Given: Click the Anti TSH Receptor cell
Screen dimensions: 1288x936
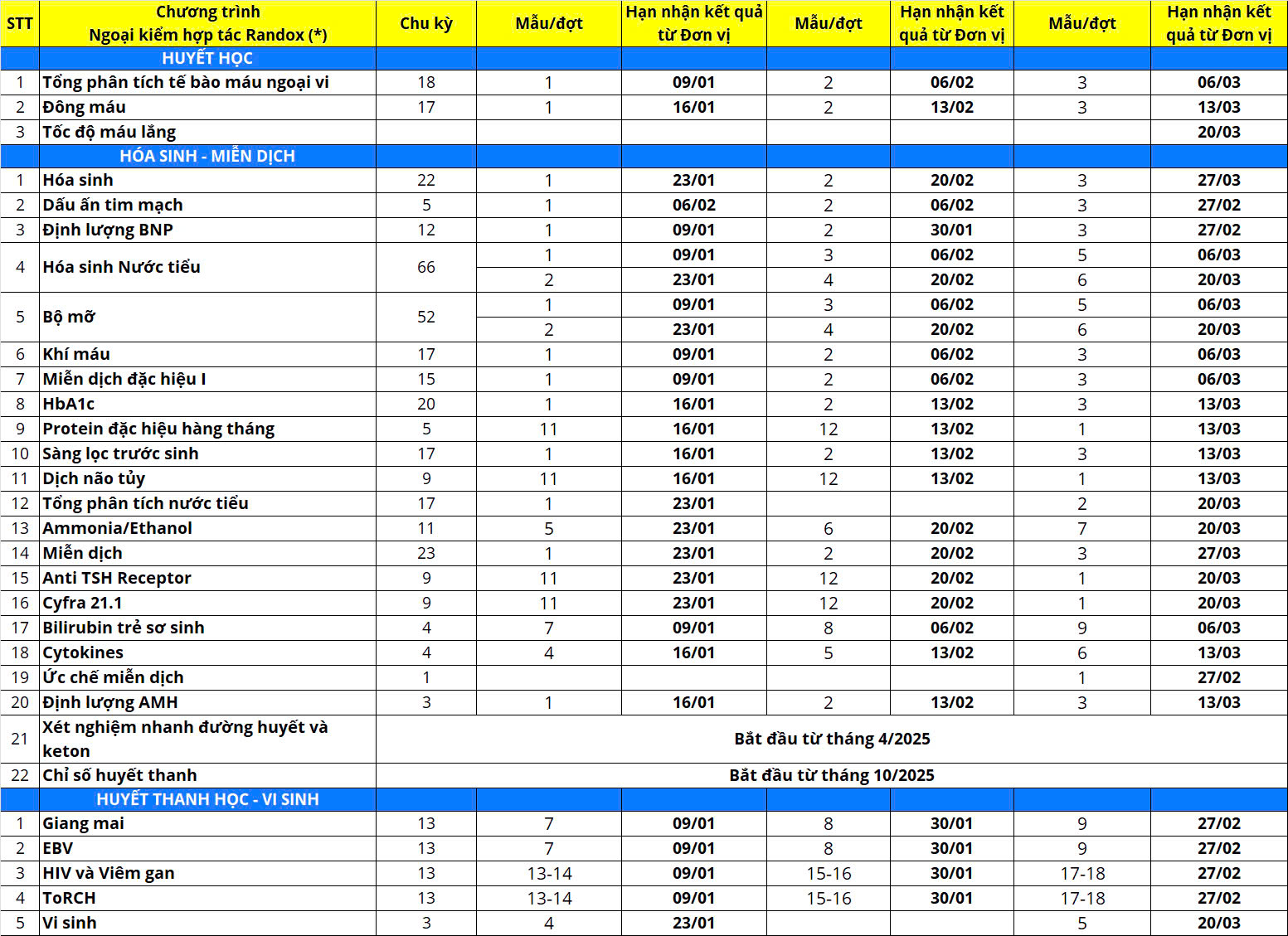Looking at the screenshot, I should [117, 578].
